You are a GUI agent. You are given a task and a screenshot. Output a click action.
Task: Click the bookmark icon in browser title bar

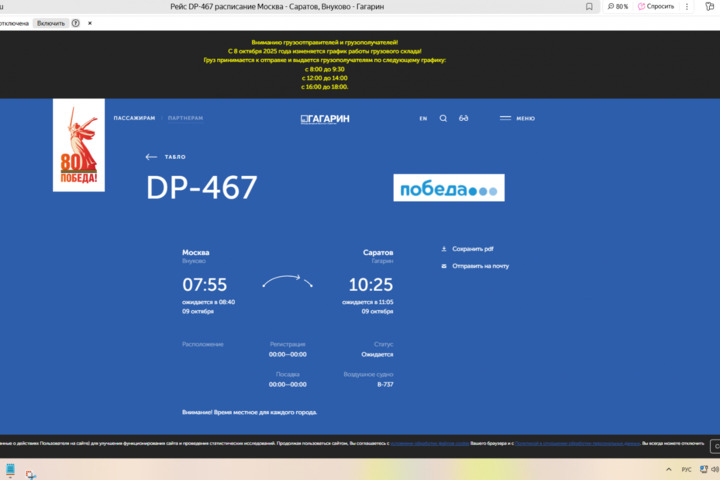coord(589,6)
